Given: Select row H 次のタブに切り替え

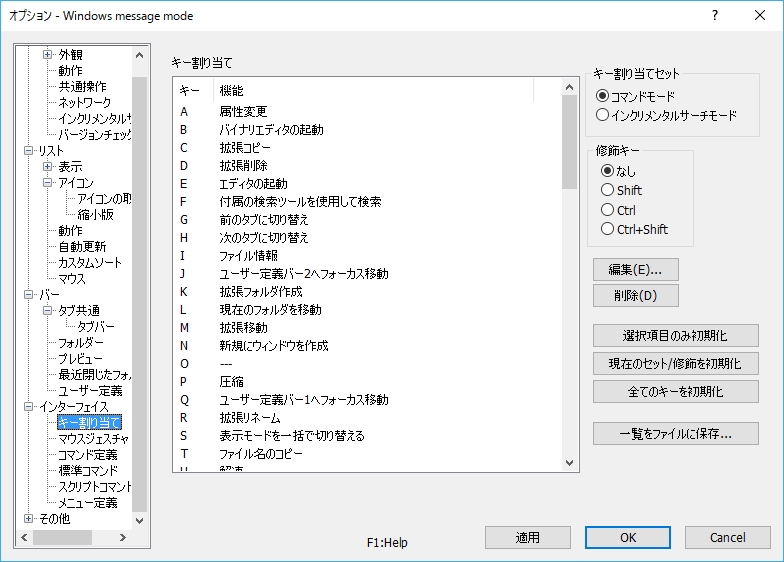Looking at the screenshot, I should pos(368,238).
